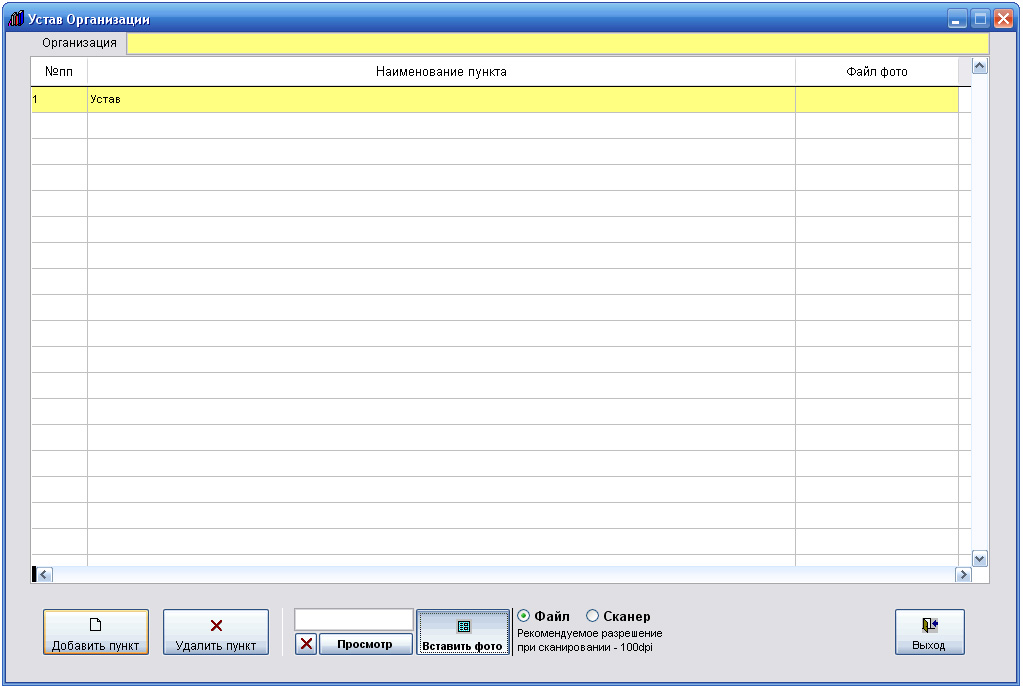
Task: Open photo preview with Просмотр button
Action: coord(365,644)
